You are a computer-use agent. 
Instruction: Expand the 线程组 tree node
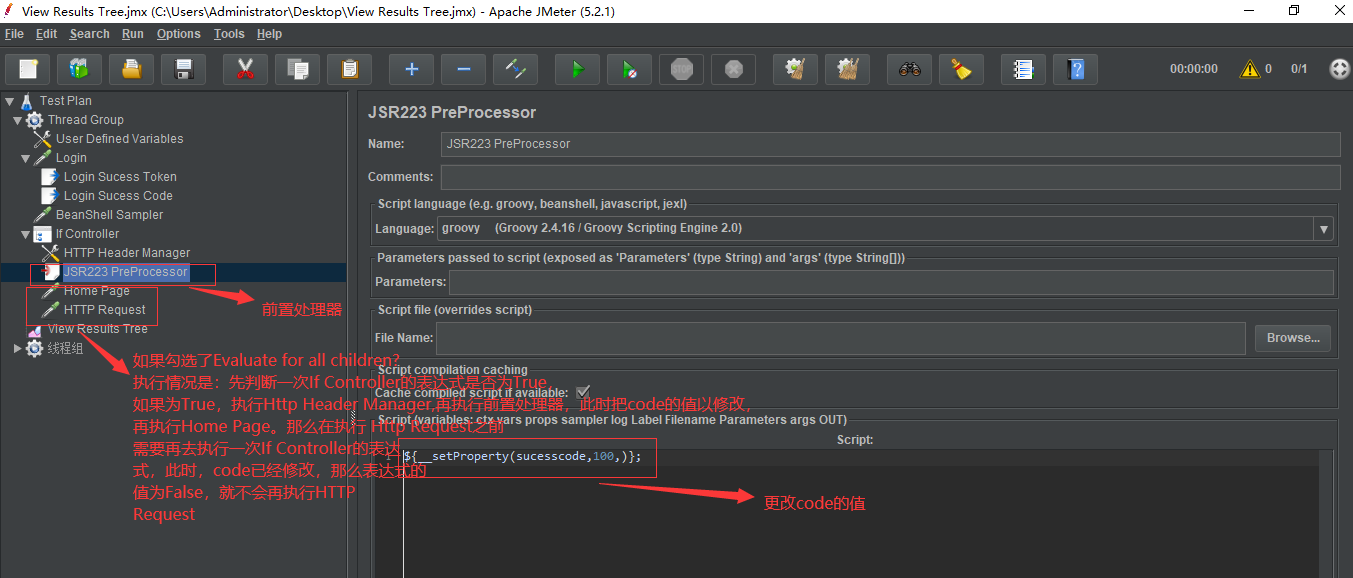pos(18,348)
